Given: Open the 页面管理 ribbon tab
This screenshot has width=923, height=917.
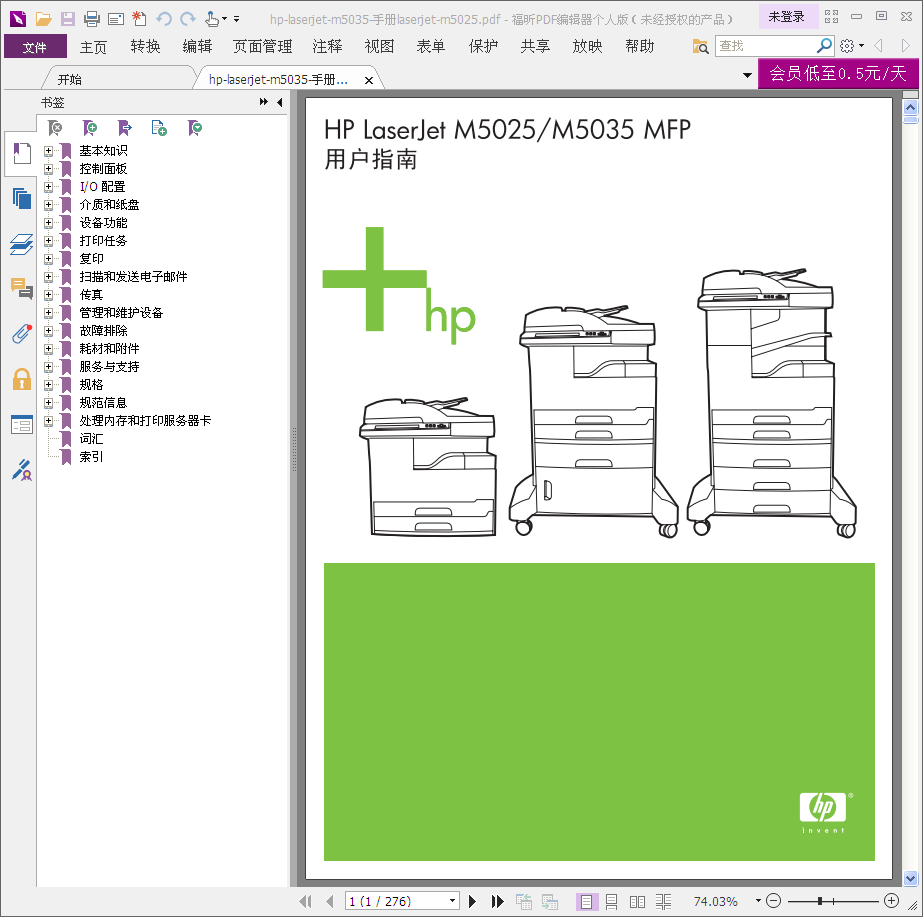Looking at the screenshot, I should (x=263, y=46).
